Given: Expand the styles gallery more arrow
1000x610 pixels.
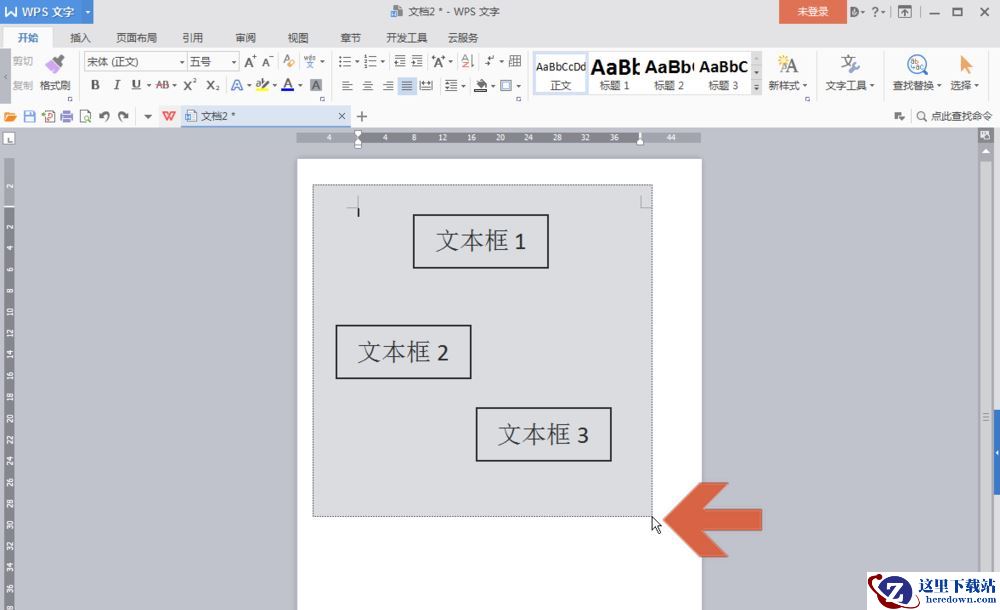Looking at the screenshot, I should click(x=756, y=88).
